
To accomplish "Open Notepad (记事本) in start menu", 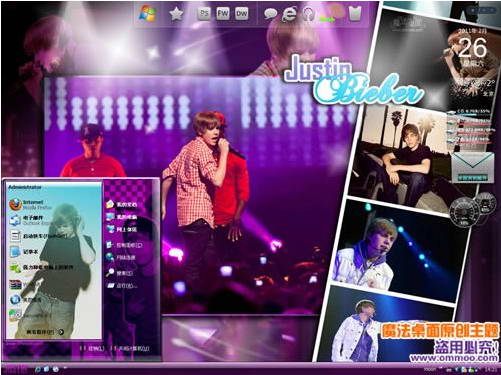I will click(24, 252).
